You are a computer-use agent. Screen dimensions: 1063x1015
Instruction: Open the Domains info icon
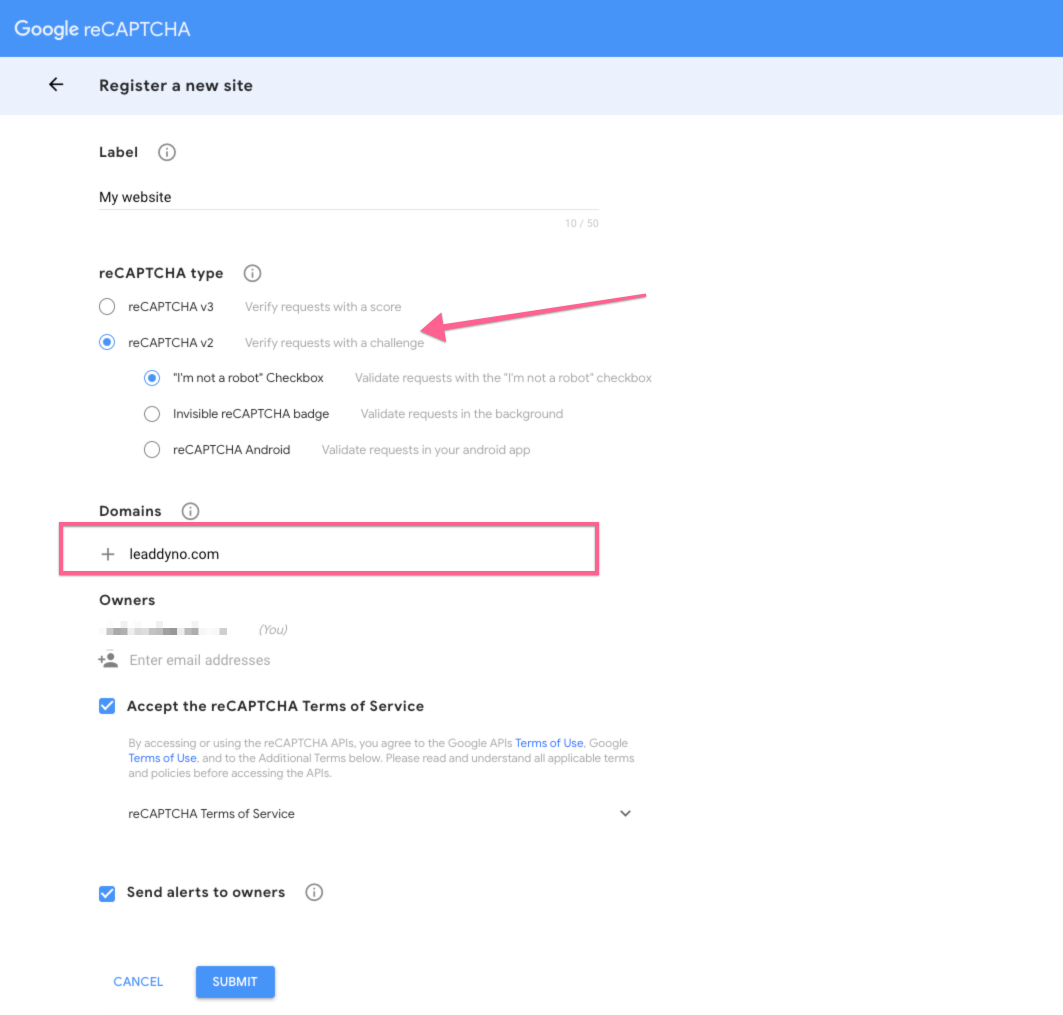[190, 511]
